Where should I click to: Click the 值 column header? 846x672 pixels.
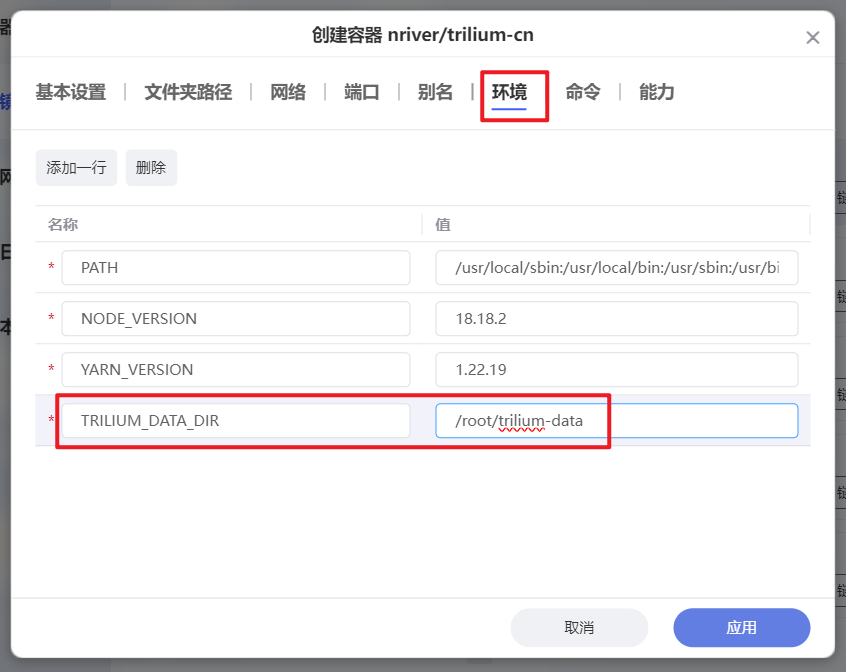(x=442, y=224)
